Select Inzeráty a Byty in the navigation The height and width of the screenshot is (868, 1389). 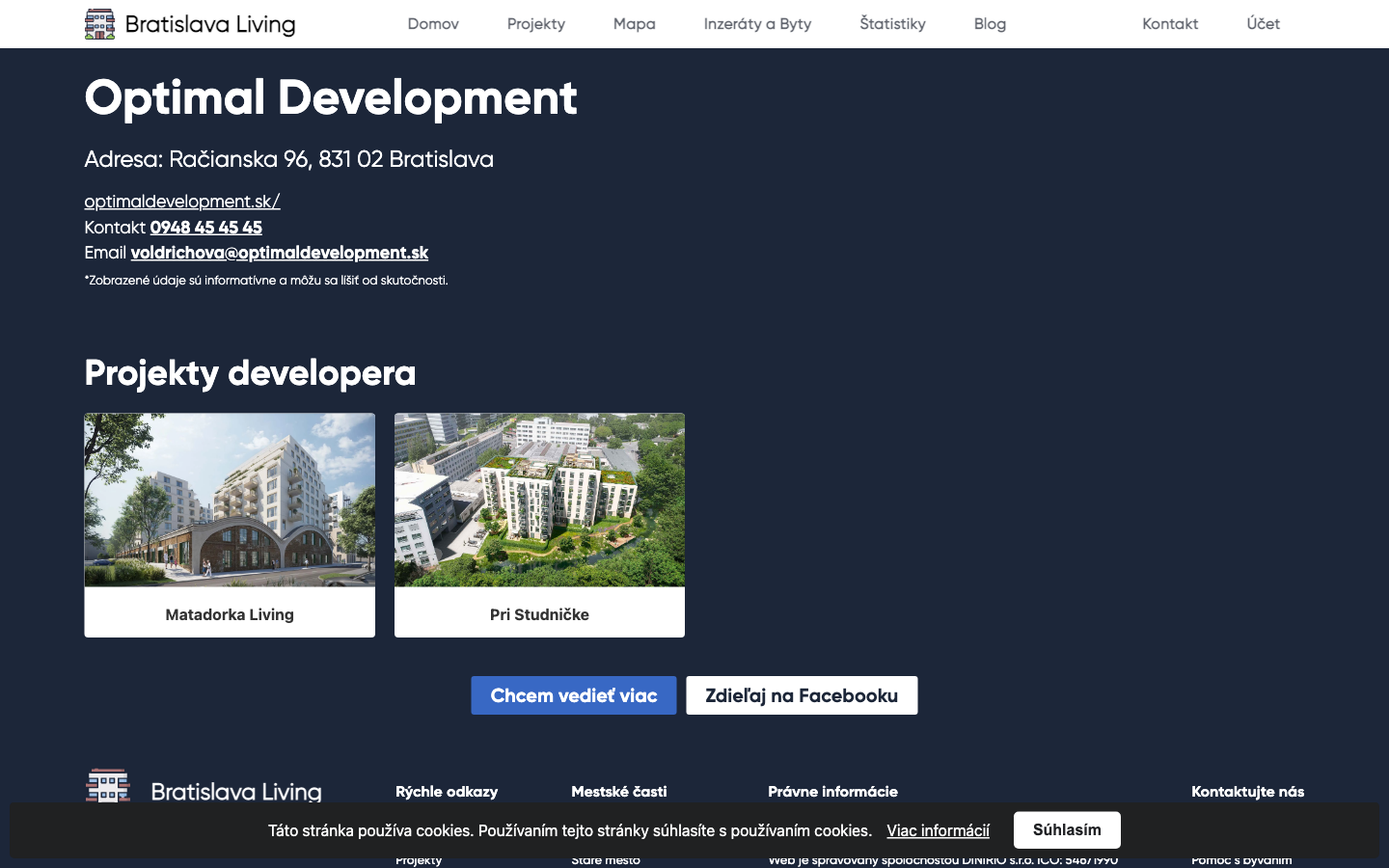coord(757,24)
